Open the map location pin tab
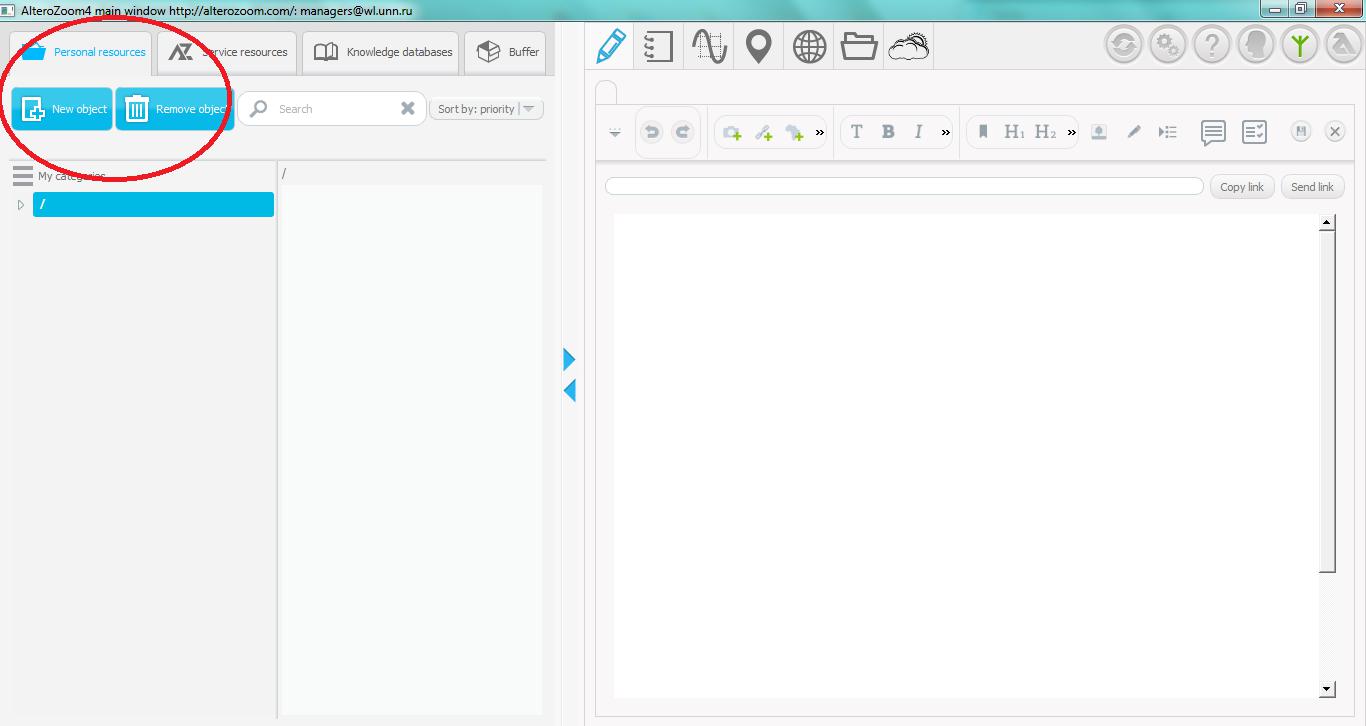1366x726 pixels. coord(759,47)
